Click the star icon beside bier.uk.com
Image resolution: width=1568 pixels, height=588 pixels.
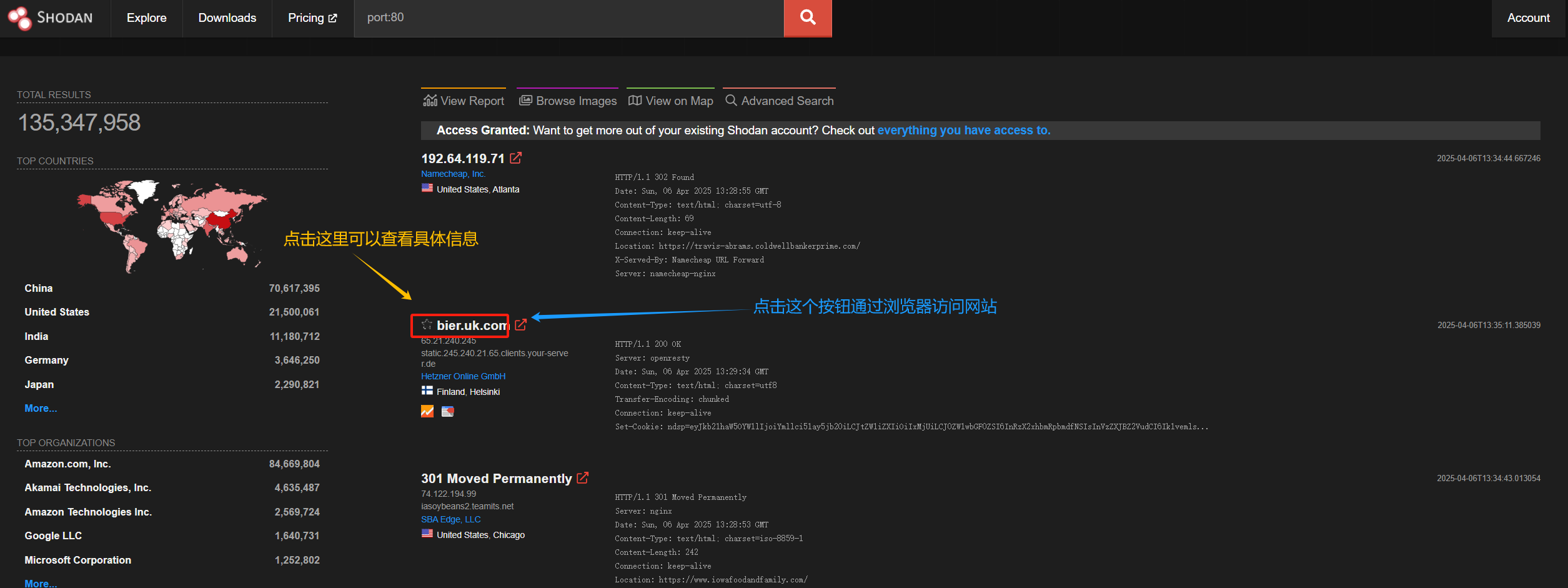point(427,324)
